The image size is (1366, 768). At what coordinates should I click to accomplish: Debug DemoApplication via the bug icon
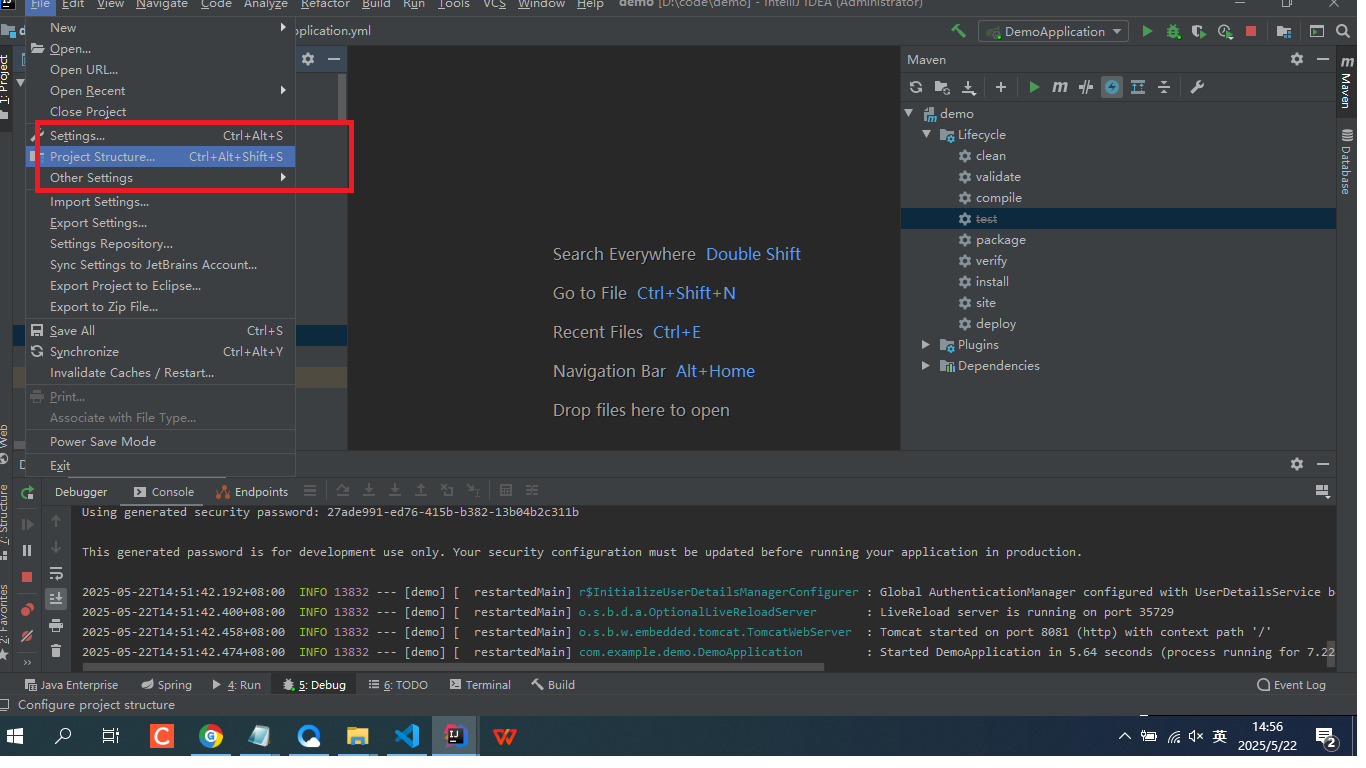click(1173, 31)
